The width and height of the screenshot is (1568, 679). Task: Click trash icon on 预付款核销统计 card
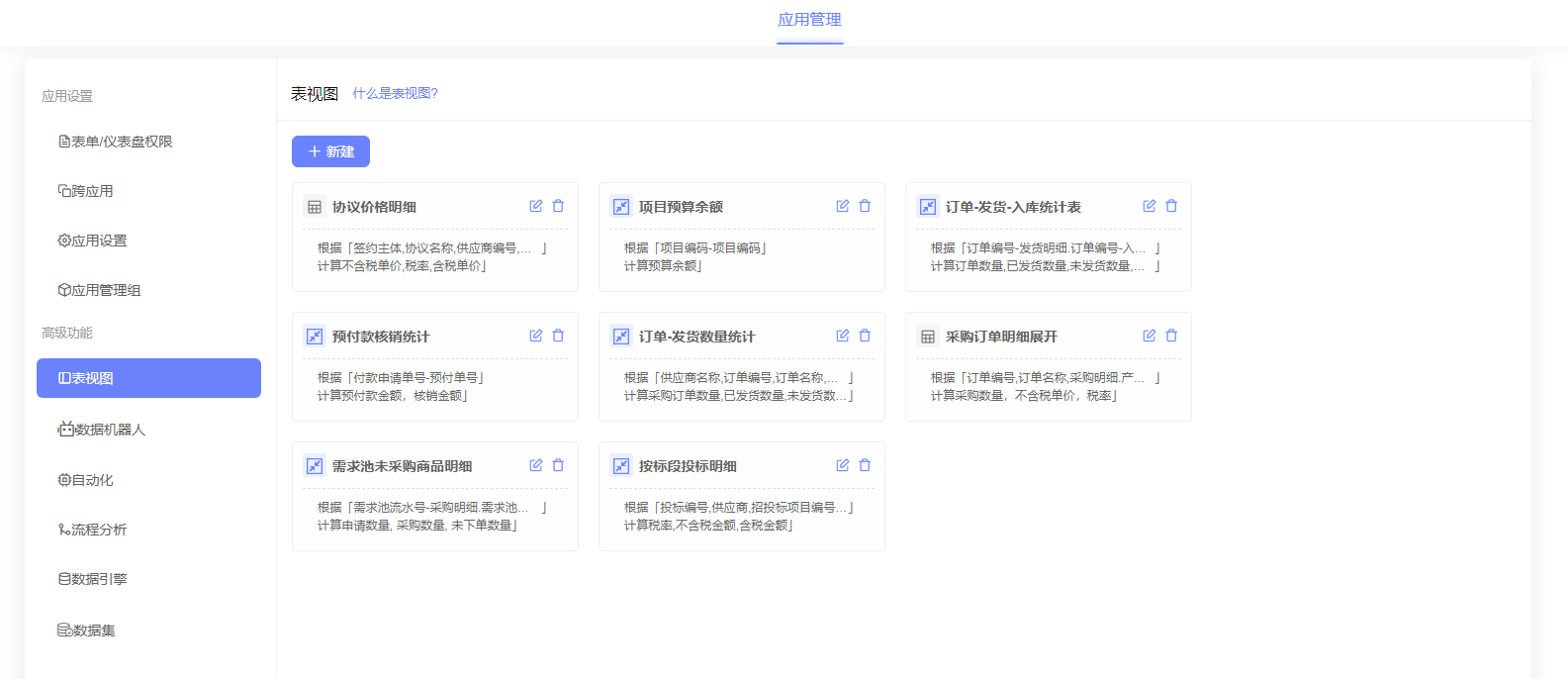[x=558, y=336]
